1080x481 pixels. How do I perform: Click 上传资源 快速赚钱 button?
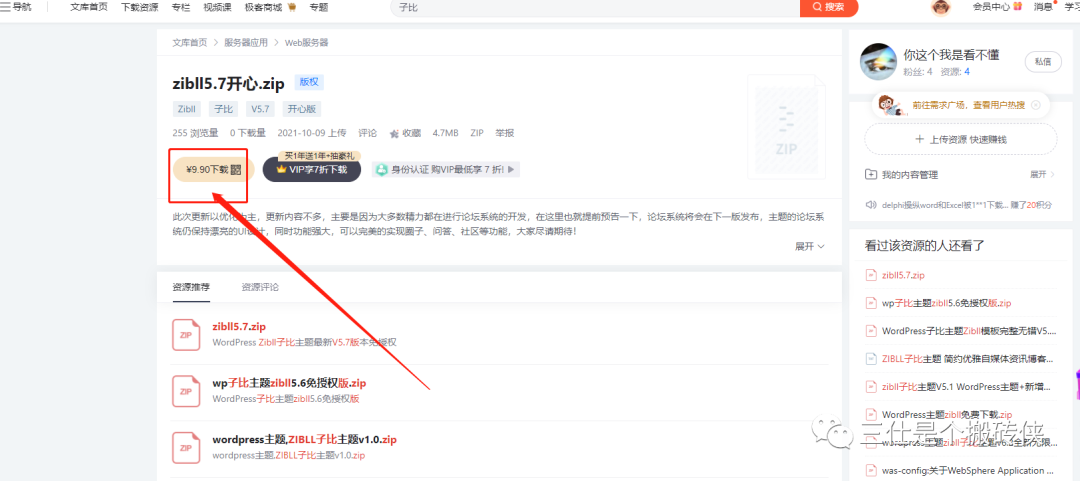point(961,139)
